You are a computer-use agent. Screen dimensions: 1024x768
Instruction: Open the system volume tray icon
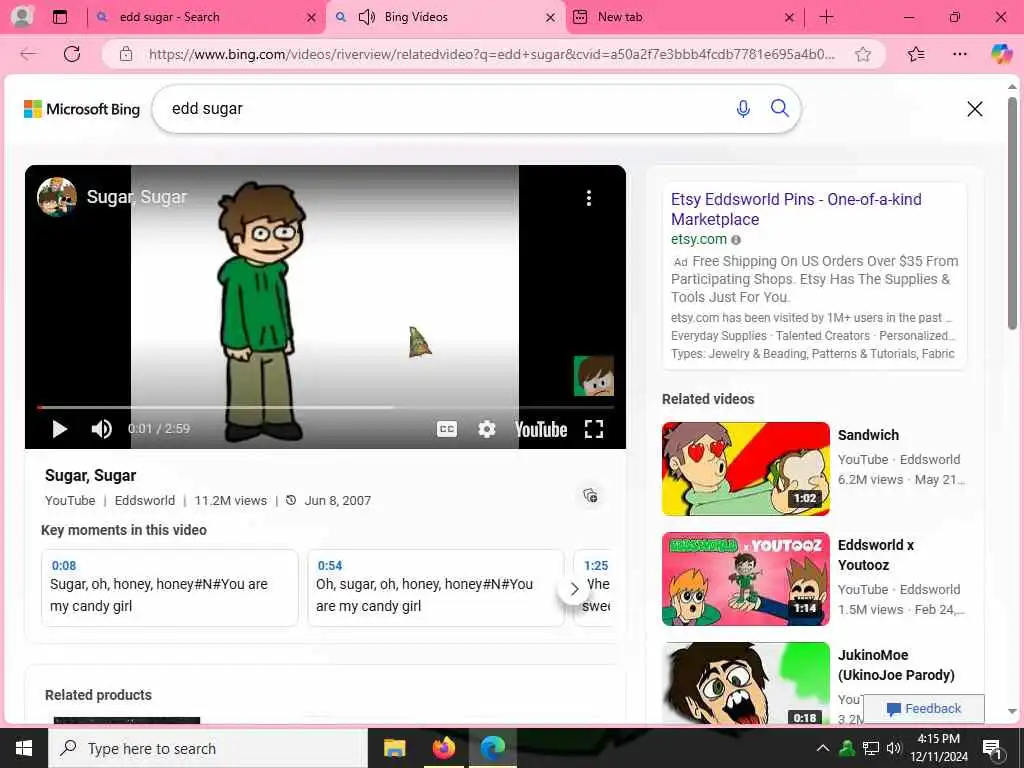(x=894, y=748)
